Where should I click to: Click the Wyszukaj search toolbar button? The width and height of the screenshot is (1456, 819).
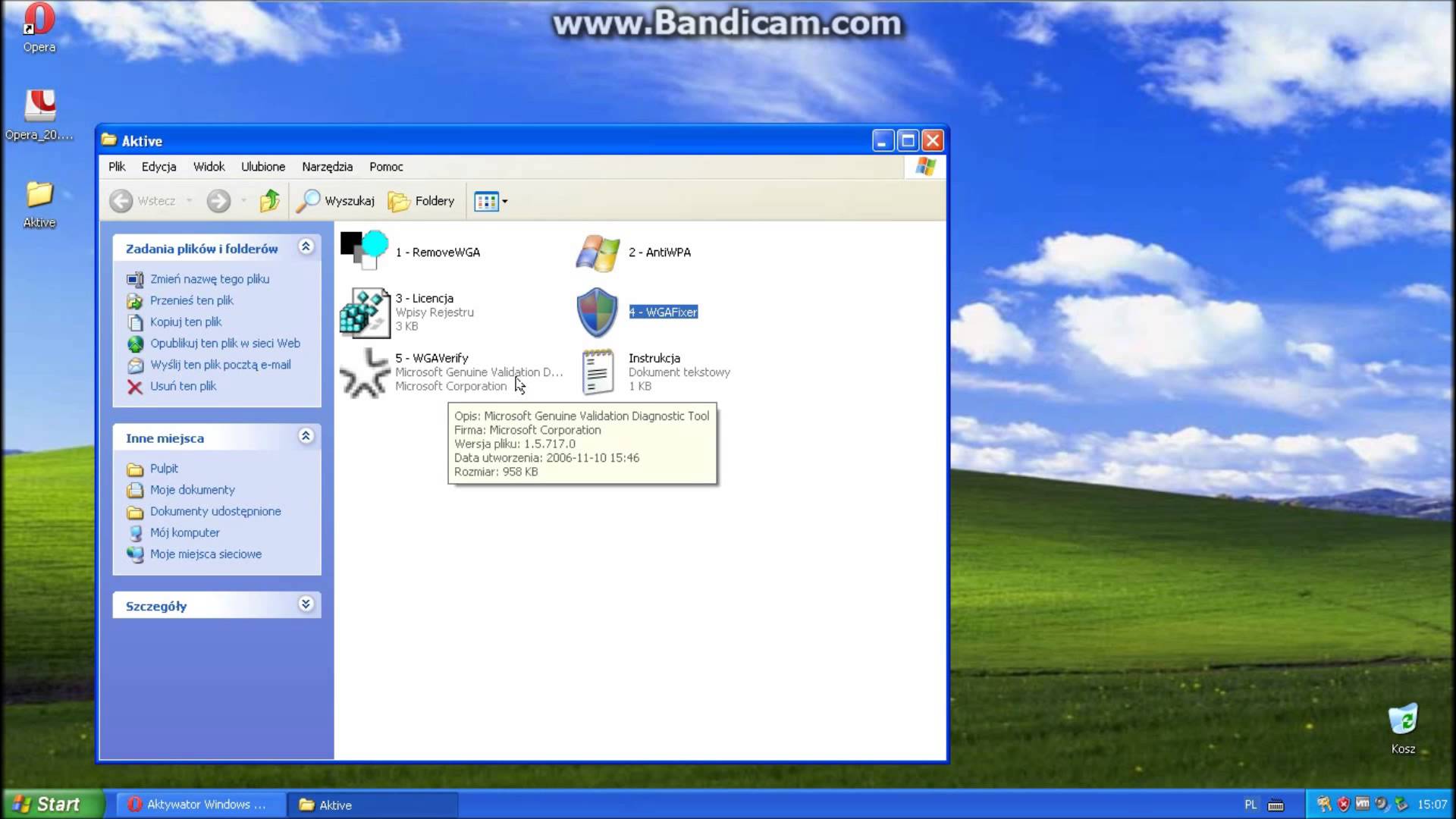[x=335, y=201]
